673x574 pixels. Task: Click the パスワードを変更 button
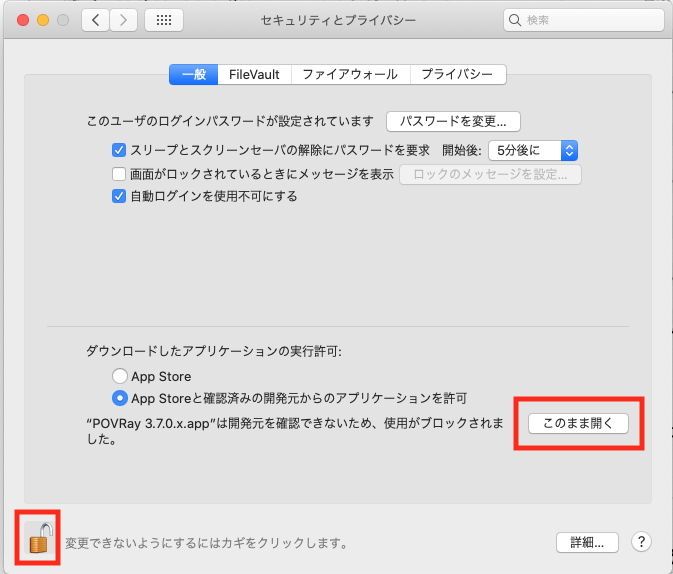pyautogui.click(x=453, y=122)
